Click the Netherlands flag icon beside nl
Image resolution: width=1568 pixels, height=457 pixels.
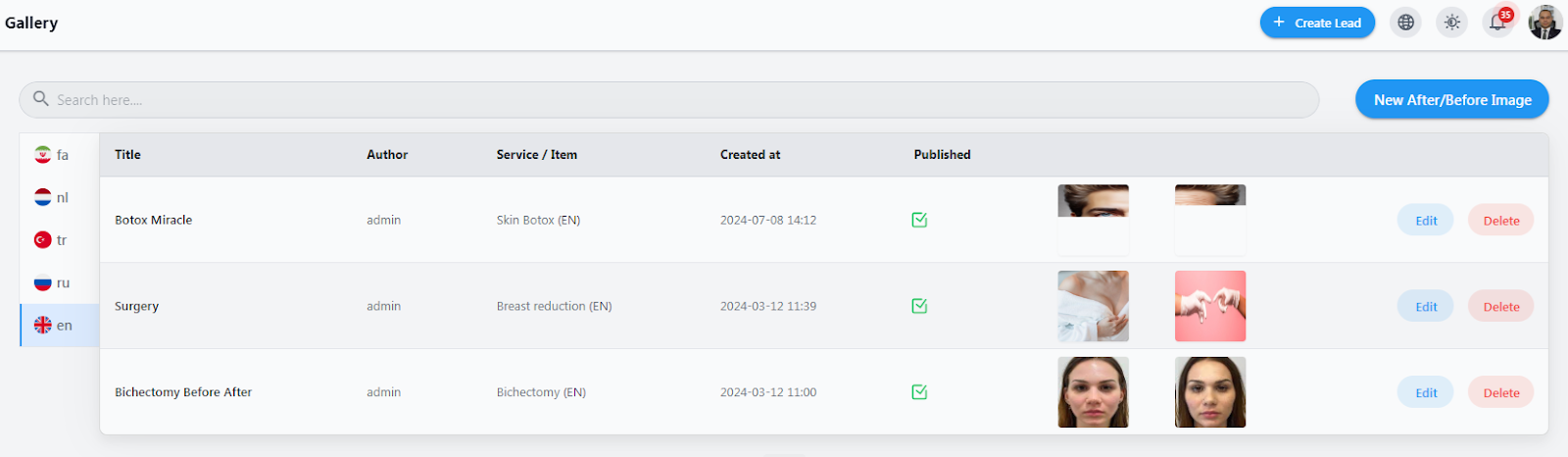pos(43,197)
